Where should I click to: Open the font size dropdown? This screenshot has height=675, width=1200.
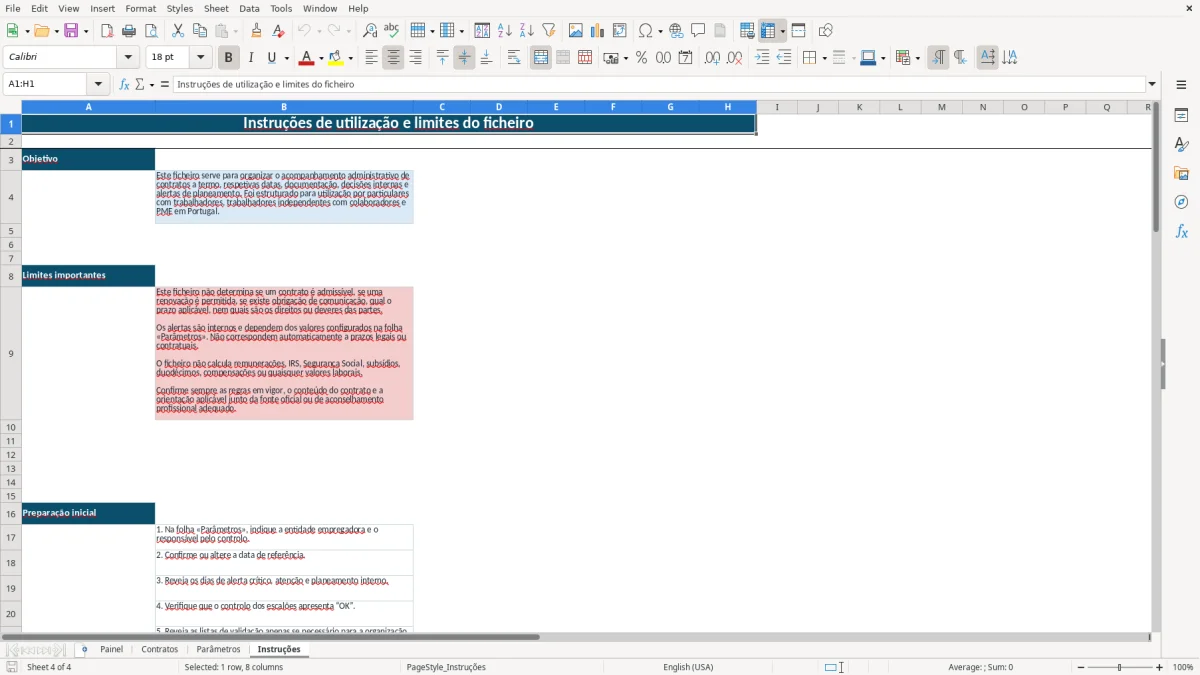coord(200,58)
